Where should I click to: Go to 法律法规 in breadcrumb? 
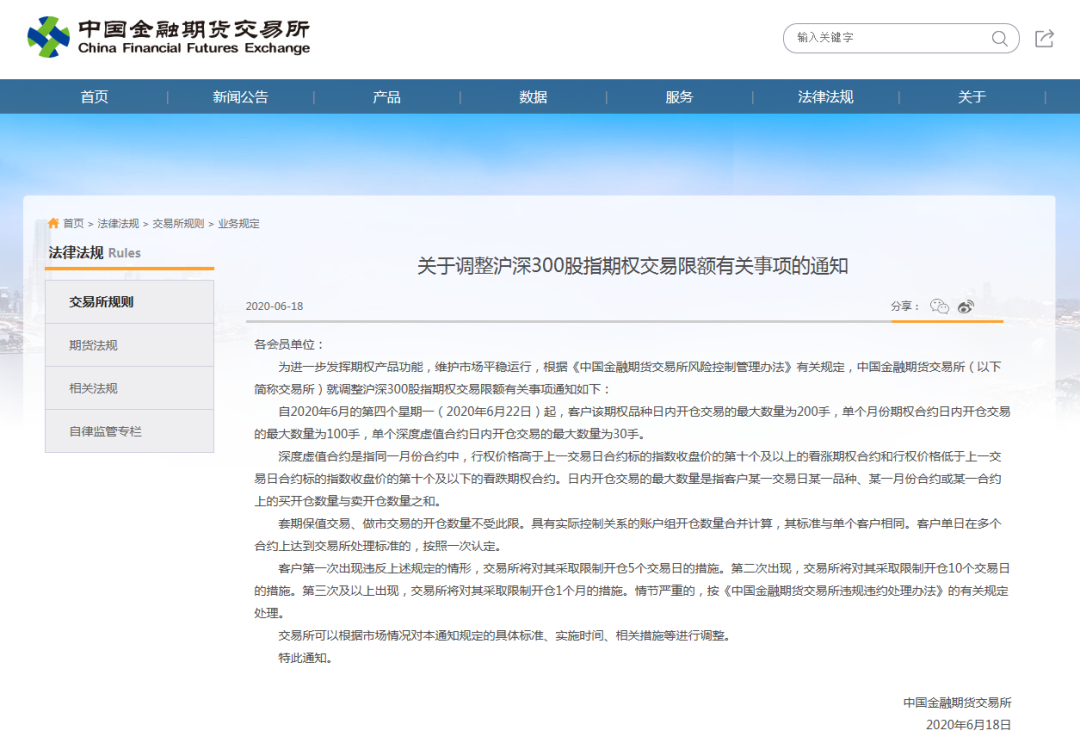pyautogui.click(x=118, y=224)
